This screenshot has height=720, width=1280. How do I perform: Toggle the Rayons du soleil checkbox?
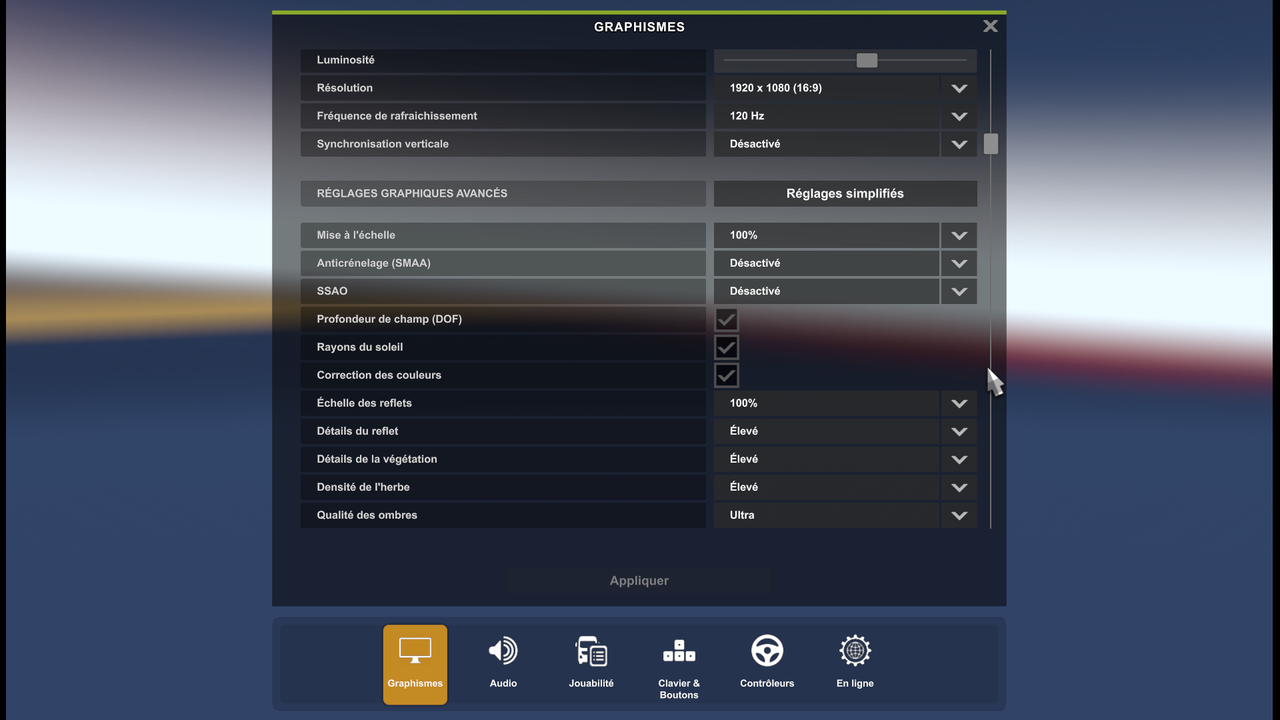[x=726, y=347]
